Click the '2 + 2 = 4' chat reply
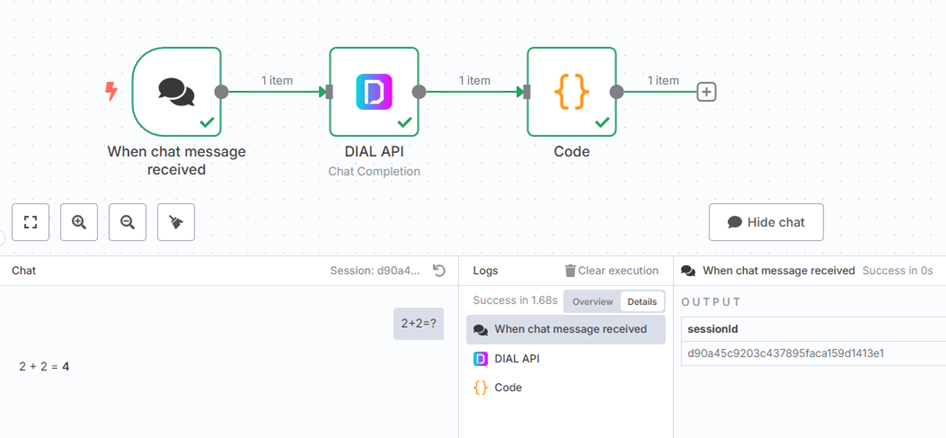The width and height of the screenshot is (946, 438). point(44,366)
